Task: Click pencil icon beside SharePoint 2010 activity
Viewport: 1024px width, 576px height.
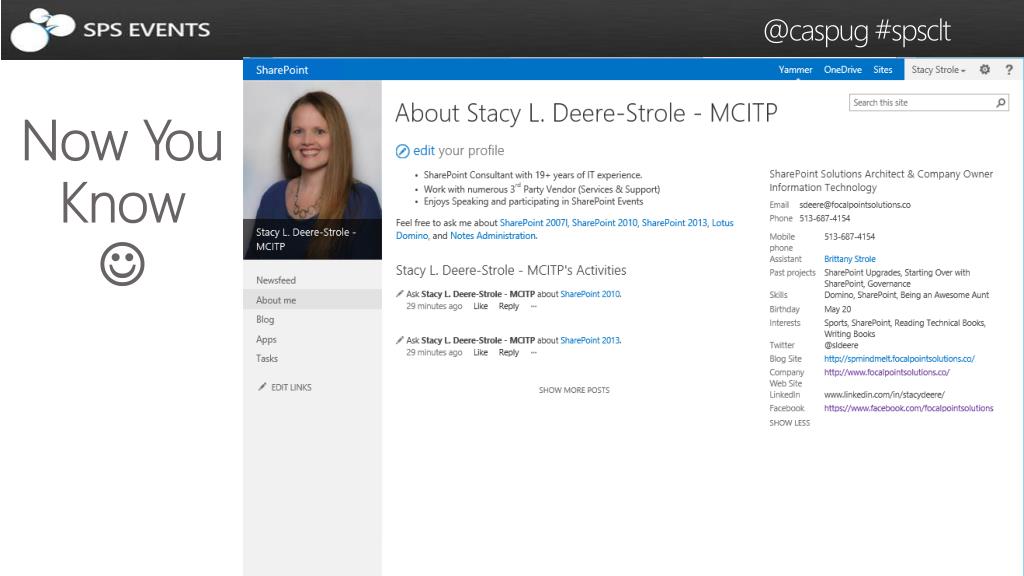Action: click(400, 294)
